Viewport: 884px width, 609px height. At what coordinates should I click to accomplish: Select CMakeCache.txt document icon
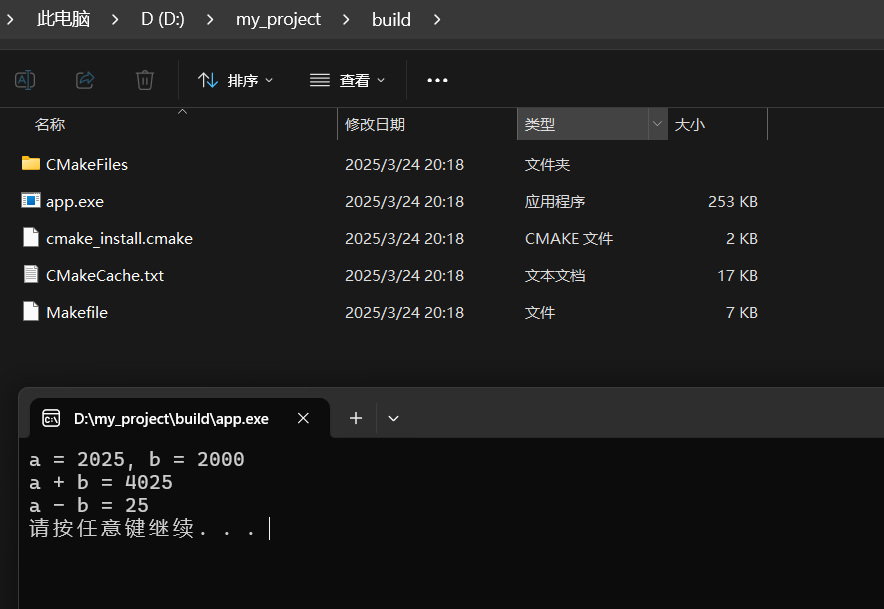click(31, 274)
